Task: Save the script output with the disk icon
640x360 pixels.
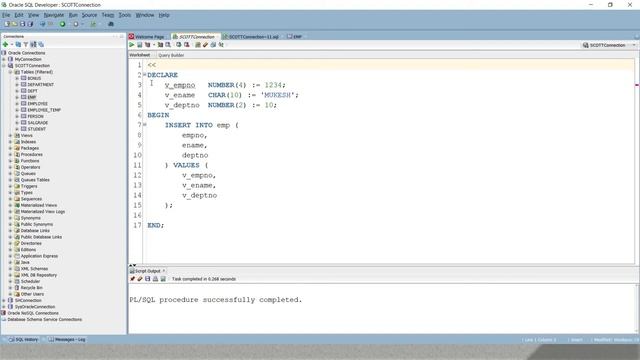Action: (148, 279)
